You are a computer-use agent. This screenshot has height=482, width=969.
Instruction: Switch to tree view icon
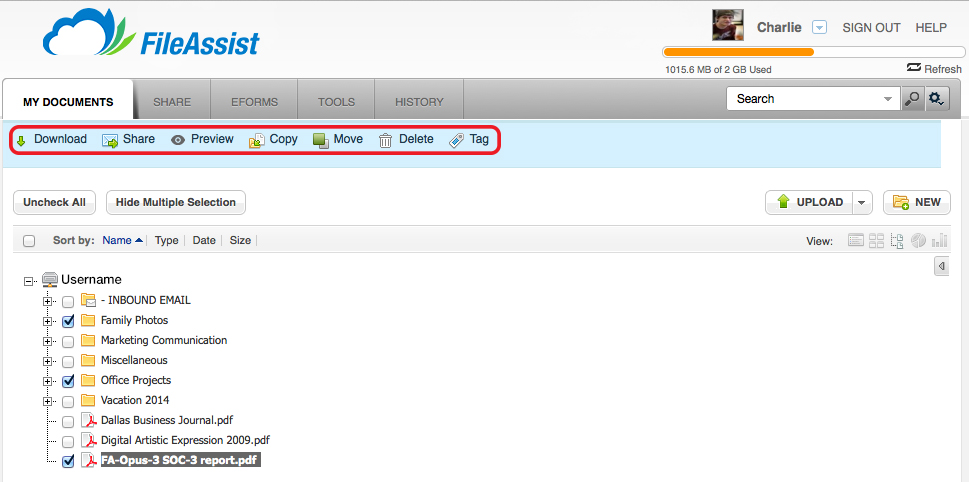pos(897,241)
